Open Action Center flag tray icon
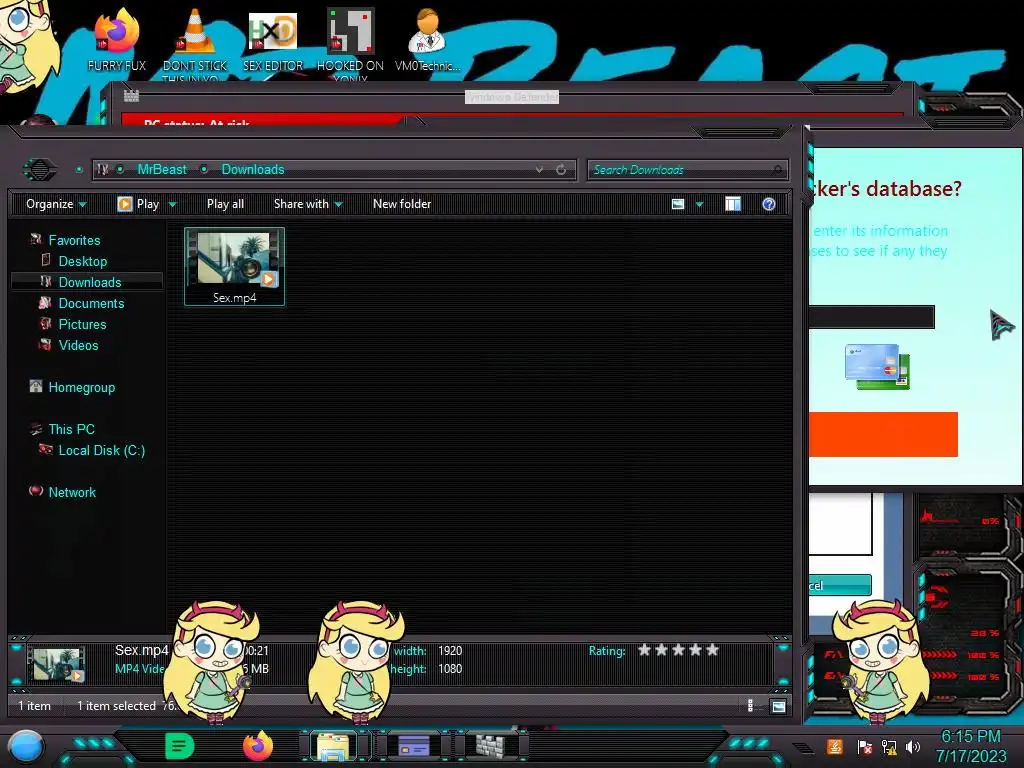Image resolution: width=1024 pixels, height=768 pixels. (865, 747)
